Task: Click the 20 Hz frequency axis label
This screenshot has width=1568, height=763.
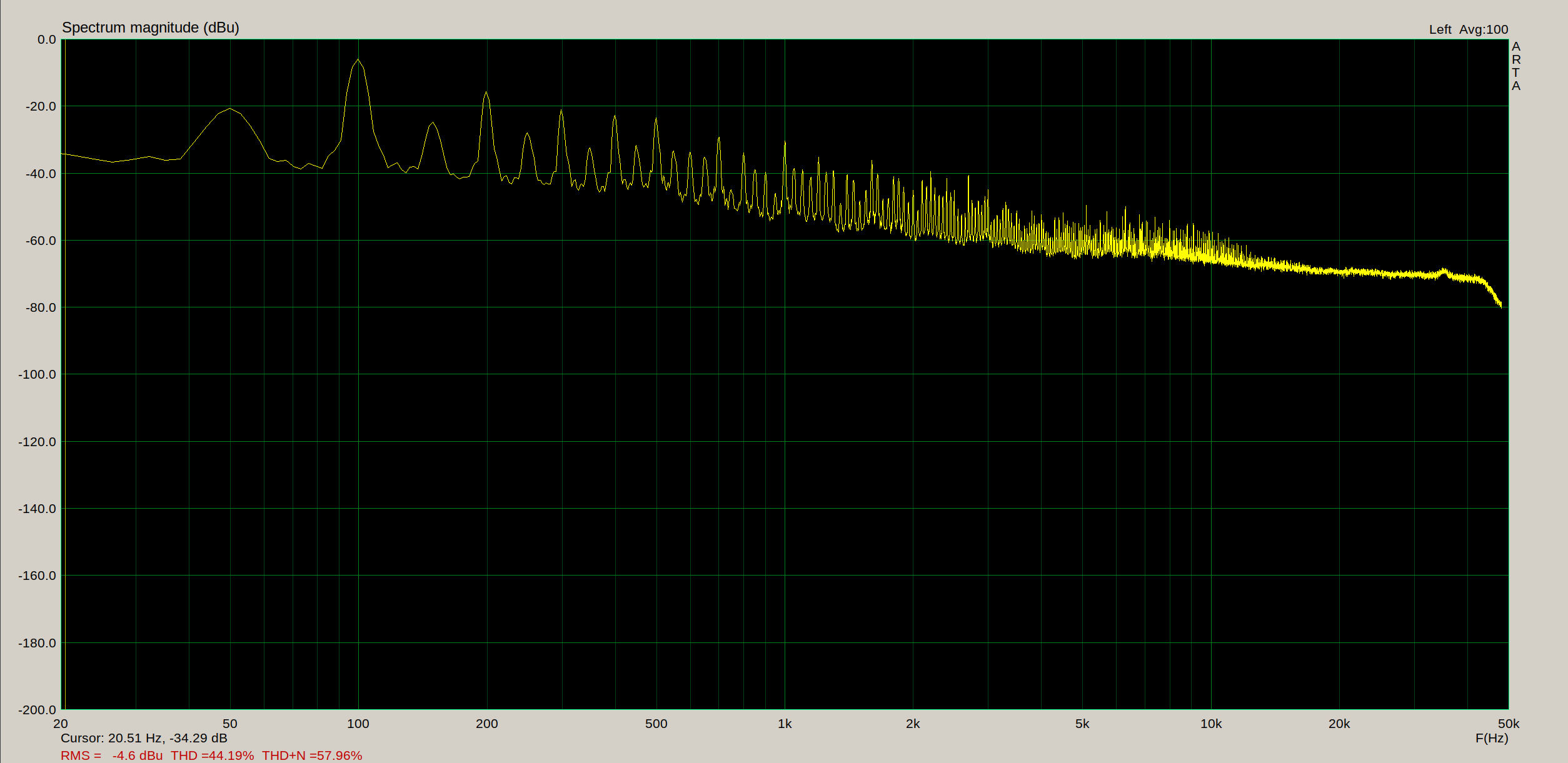Action: (61, 724)
